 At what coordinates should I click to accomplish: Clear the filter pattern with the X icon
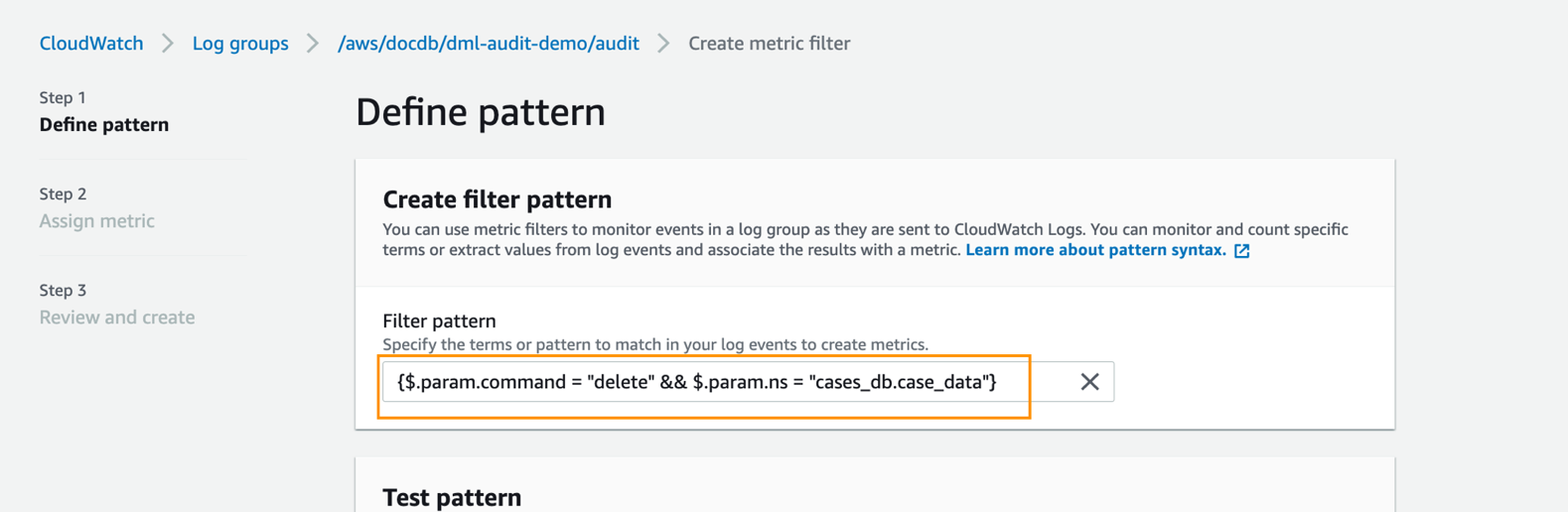(x=1089, y=382)
